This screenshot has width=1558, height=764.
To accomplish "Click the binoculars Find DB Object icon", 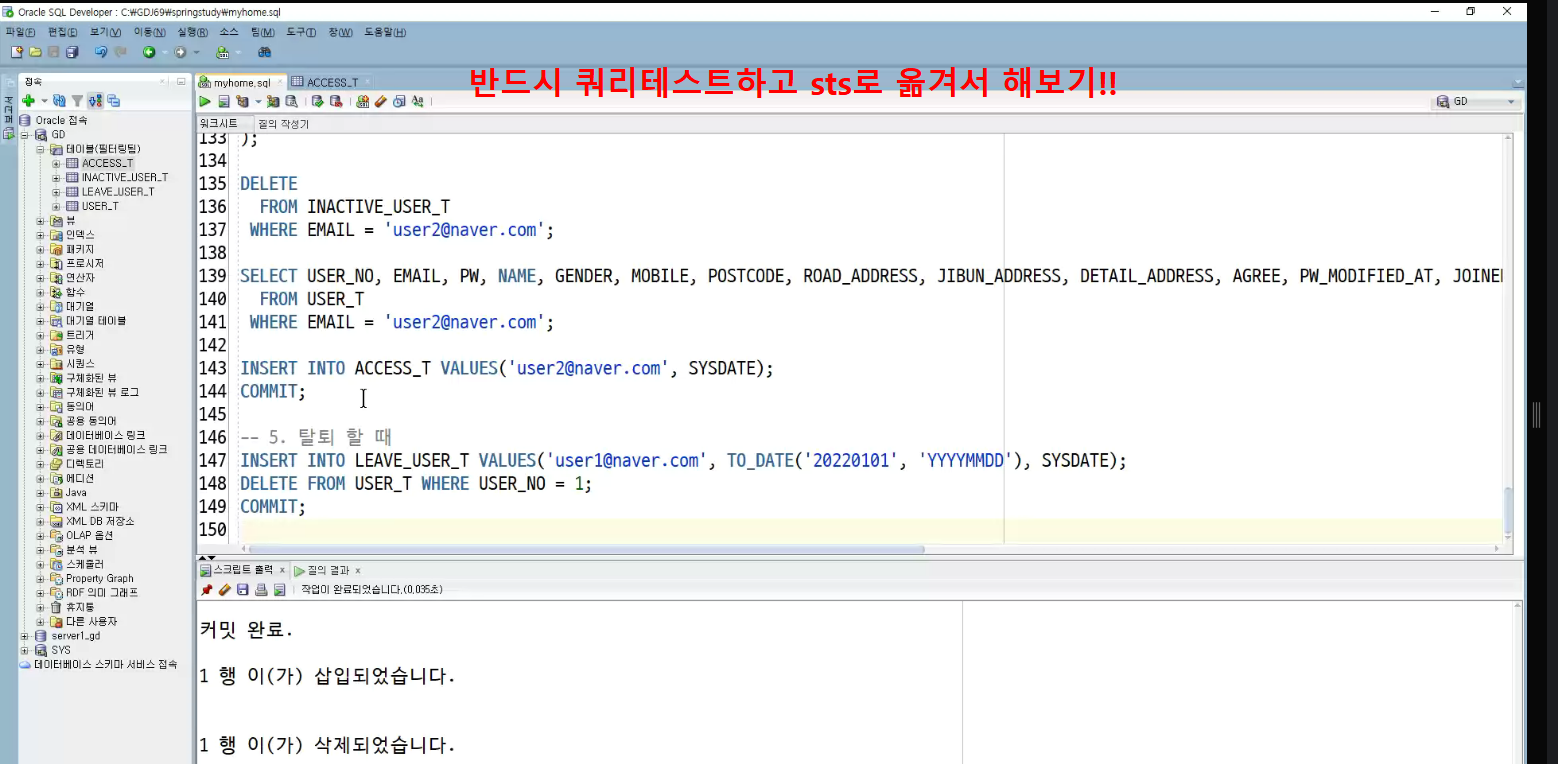I will click(265, 51).
